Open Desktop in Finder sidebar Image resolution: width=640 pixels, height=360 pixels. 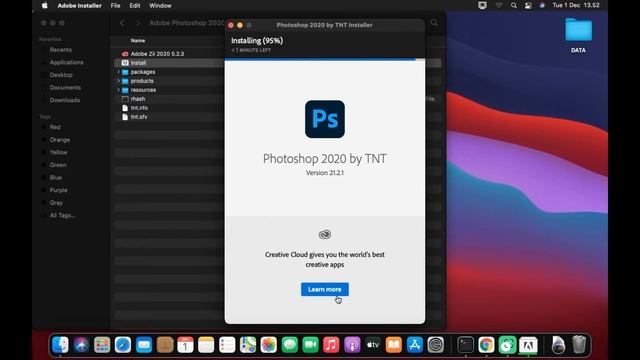point(61,75)
